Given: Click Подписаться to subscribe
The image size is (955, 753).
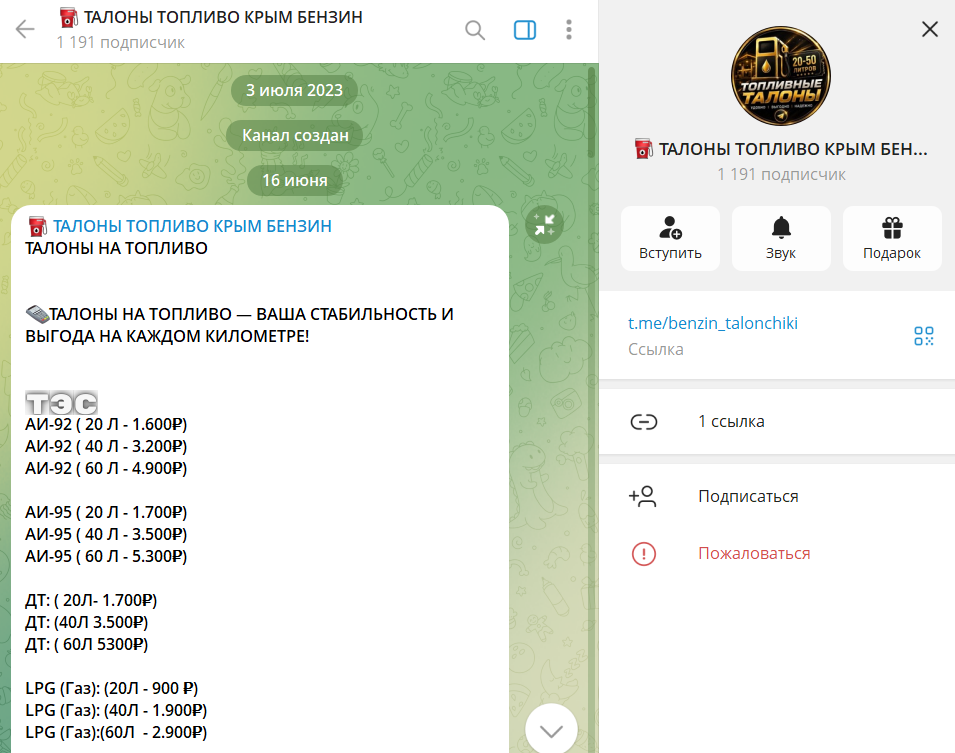Looking at the screenshot, I should [748, 497].
